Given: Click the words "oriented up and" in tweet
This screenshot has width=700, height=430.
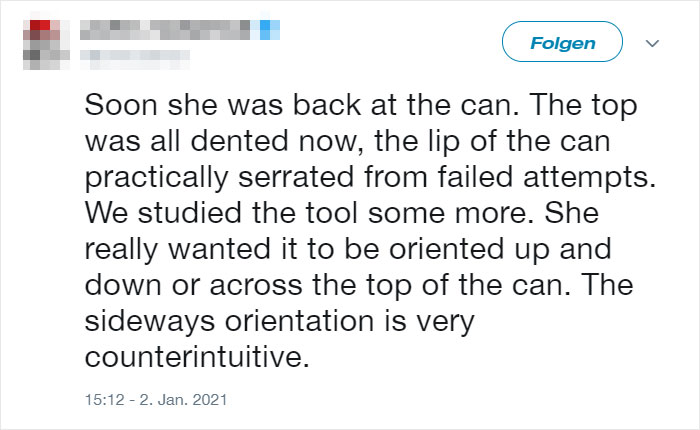Looking at the screenshot, I should 500,250.
